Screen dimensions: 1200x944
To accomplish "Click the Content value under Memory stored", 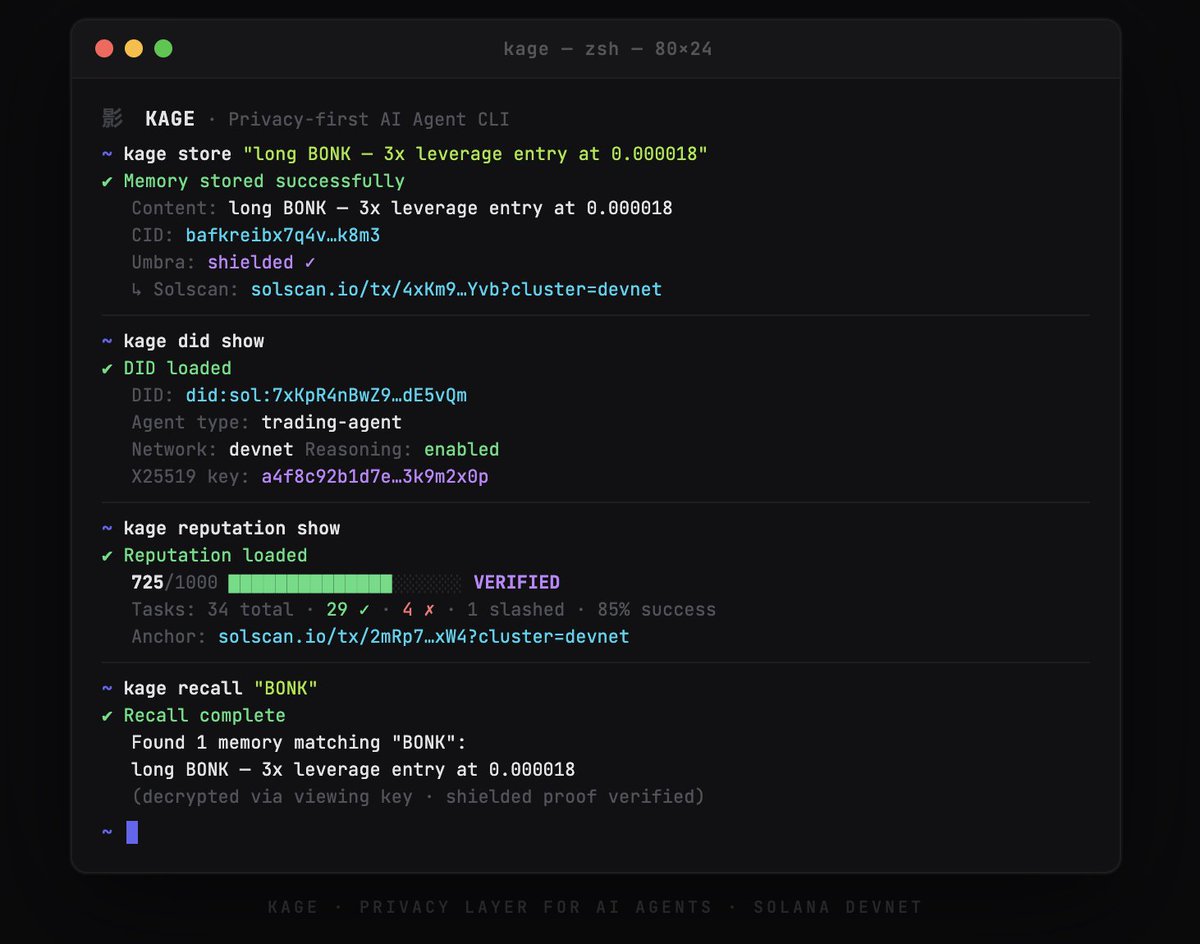I will pyautogui.click(x=451, y=208).
